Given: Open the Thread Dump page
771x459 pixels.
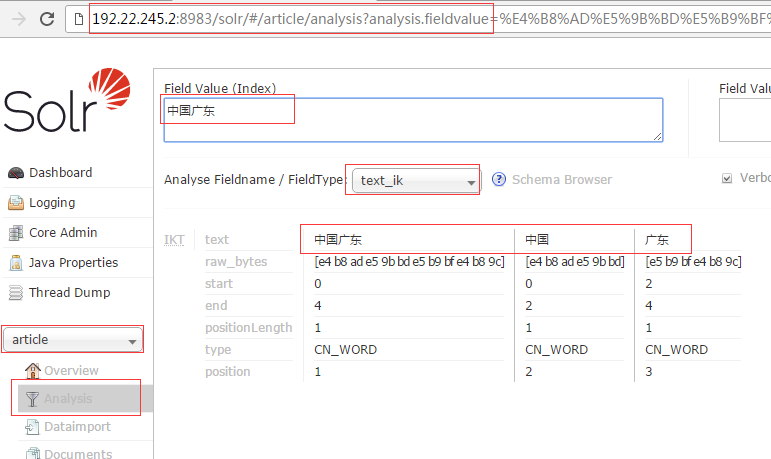Looking at the screenshot, I should pyautogui.click(x=69, y=293).
